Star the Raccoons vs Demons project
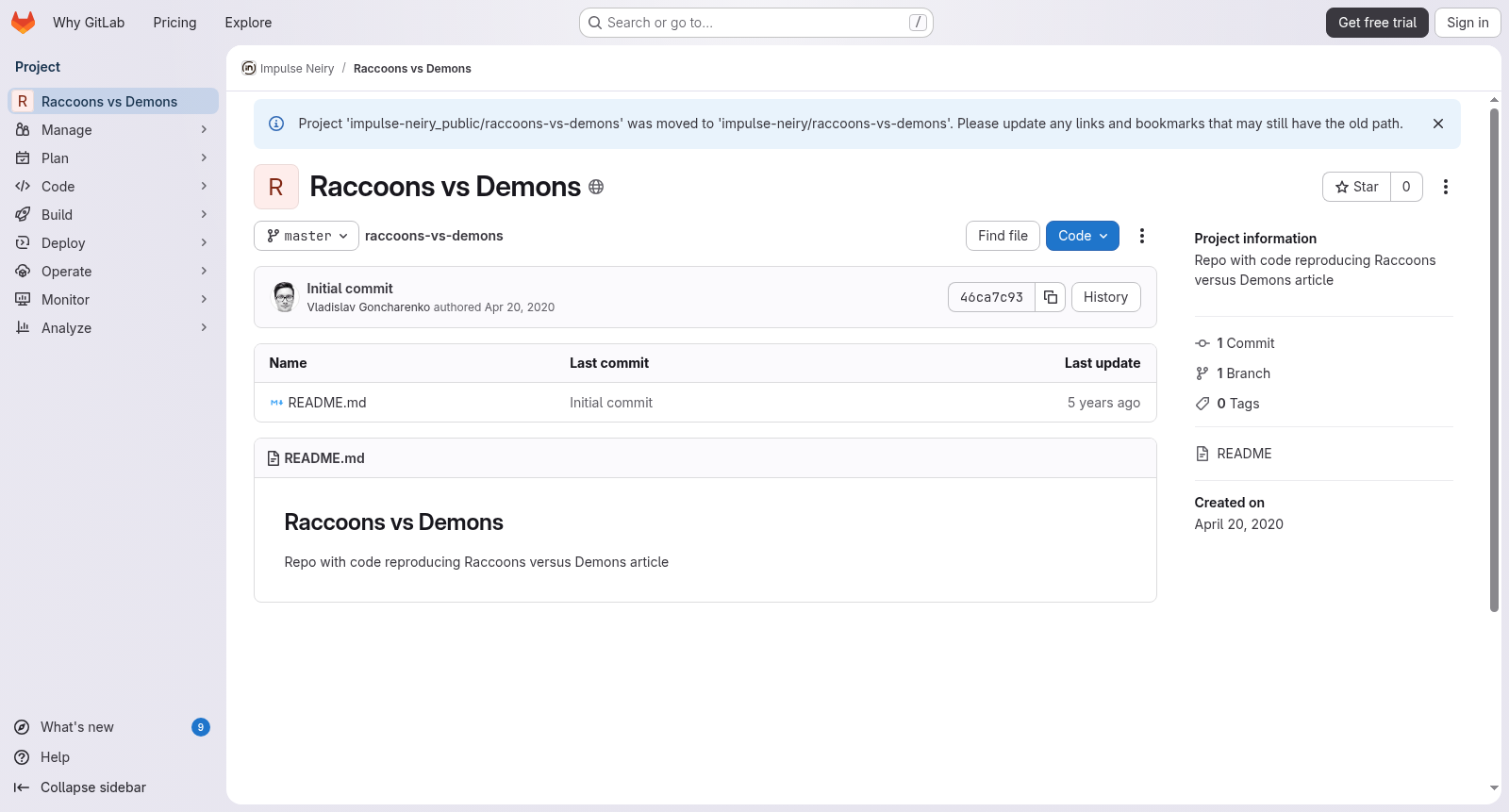Image resolution: width=1509 pixels, height=812 pixels. coord(1356,187)
